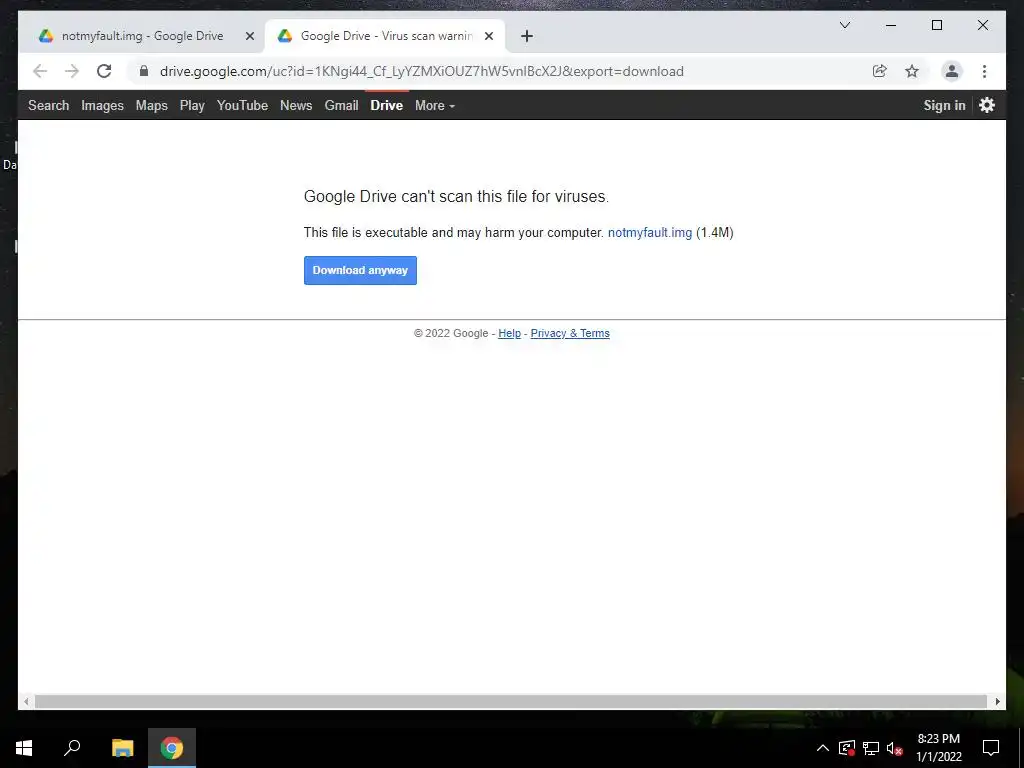Bookmark this page with the star
1024x768 pixels.
[912, 71]
